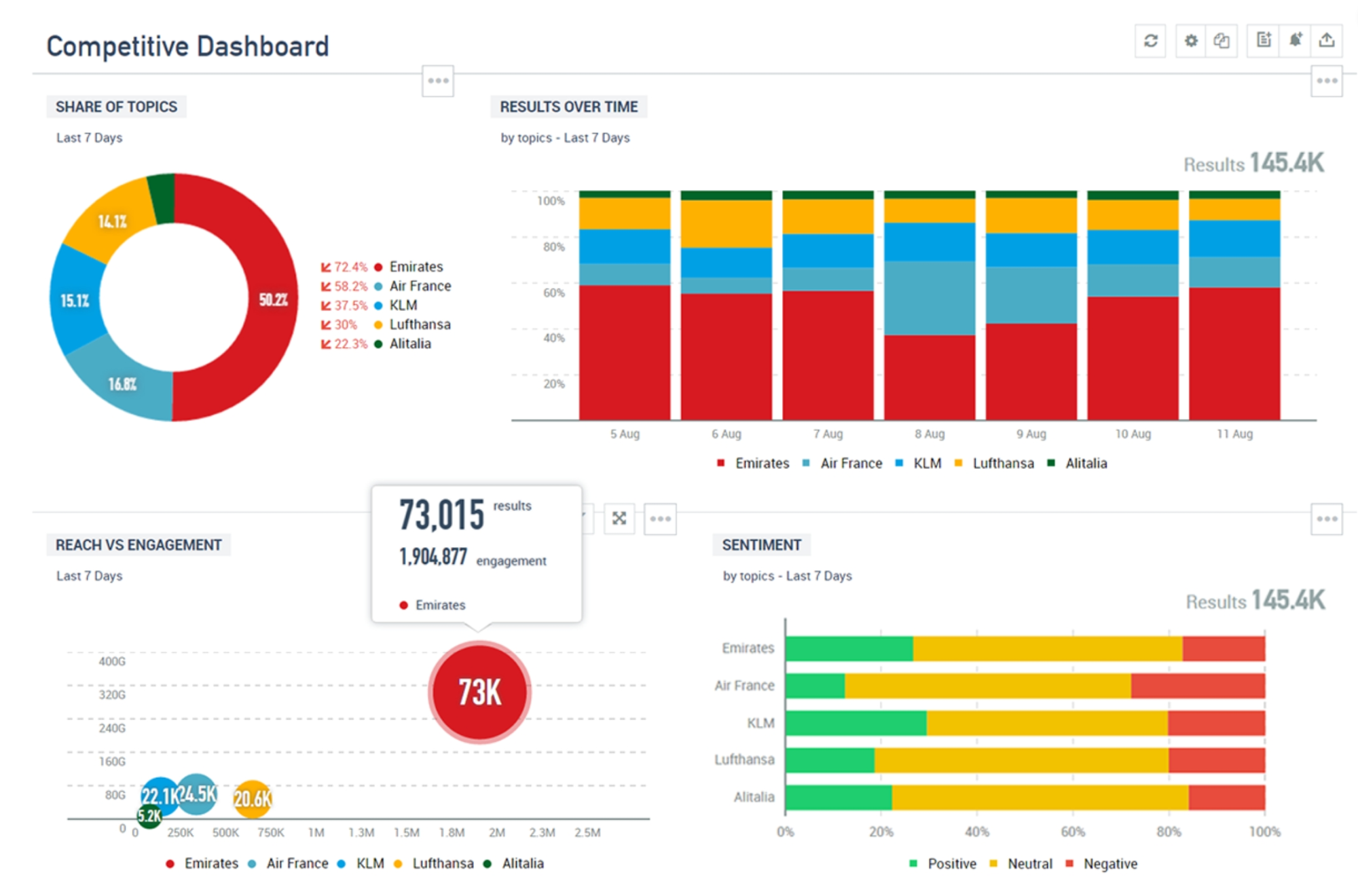Toggle Air France in Reach vs Engagement legend
Viewport: 1358px width, 896px height.
(x=288, y=863)
